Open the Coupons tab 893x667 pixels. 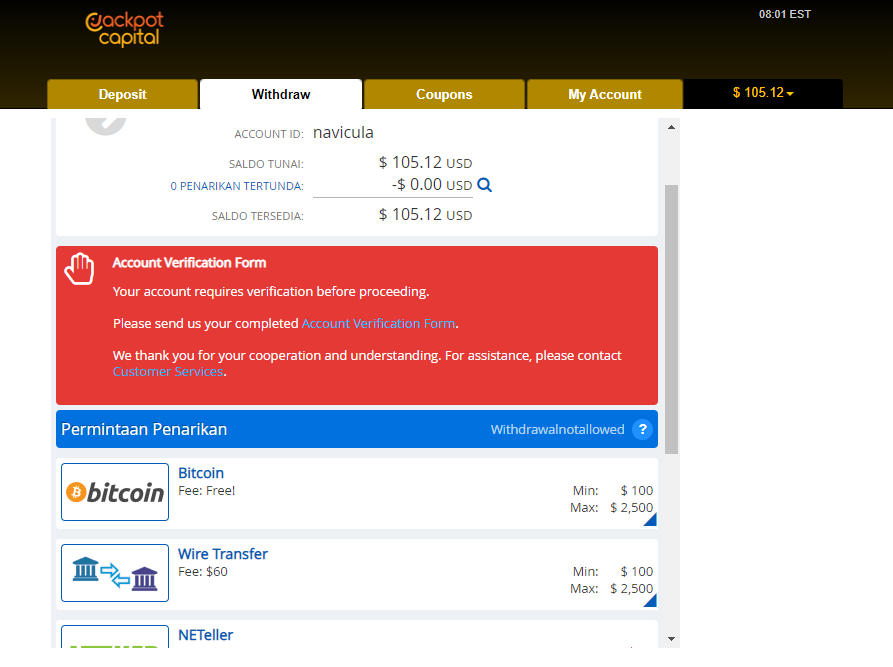tap(443, 93)
